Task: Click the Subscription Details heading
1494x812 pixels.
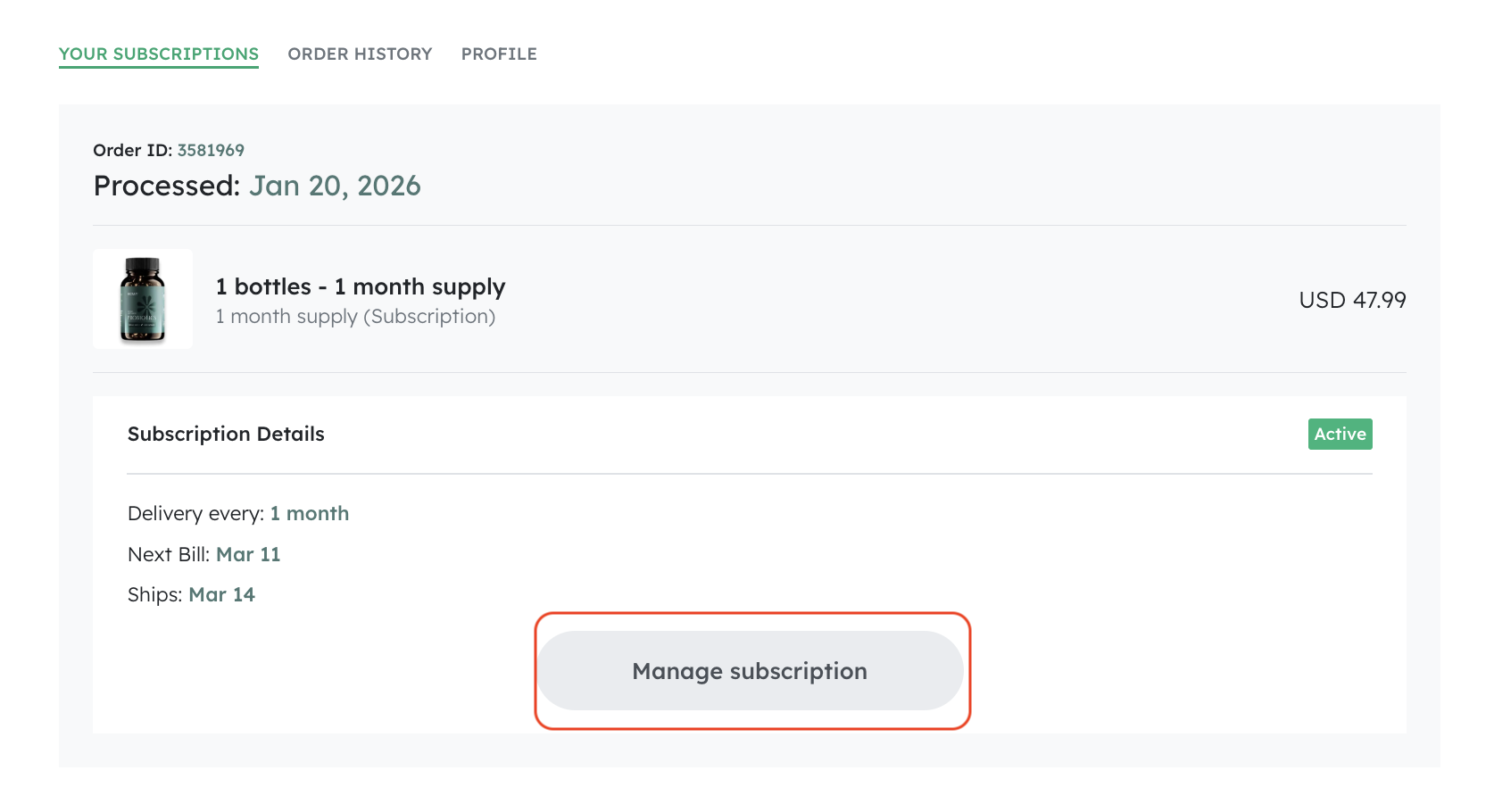Action: tap(226, 435)
